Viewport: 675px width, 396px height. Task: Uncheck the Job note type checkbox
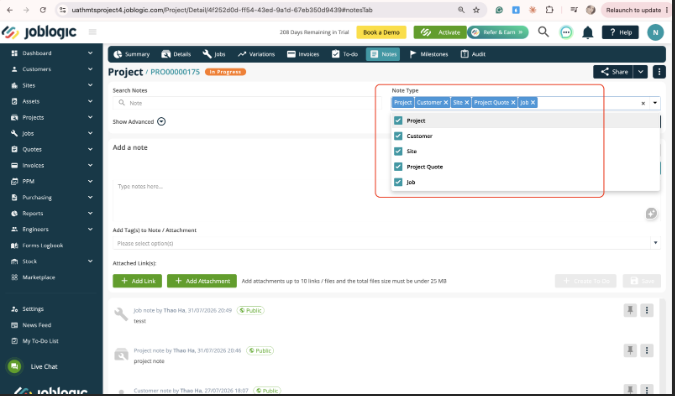[x=398, y=182]
